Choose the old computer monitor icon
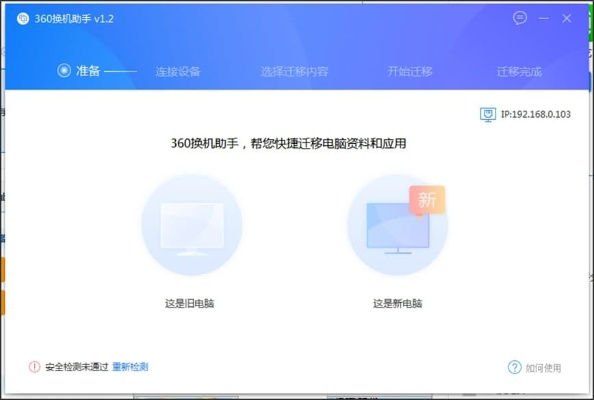 click(x=192, y=225)
